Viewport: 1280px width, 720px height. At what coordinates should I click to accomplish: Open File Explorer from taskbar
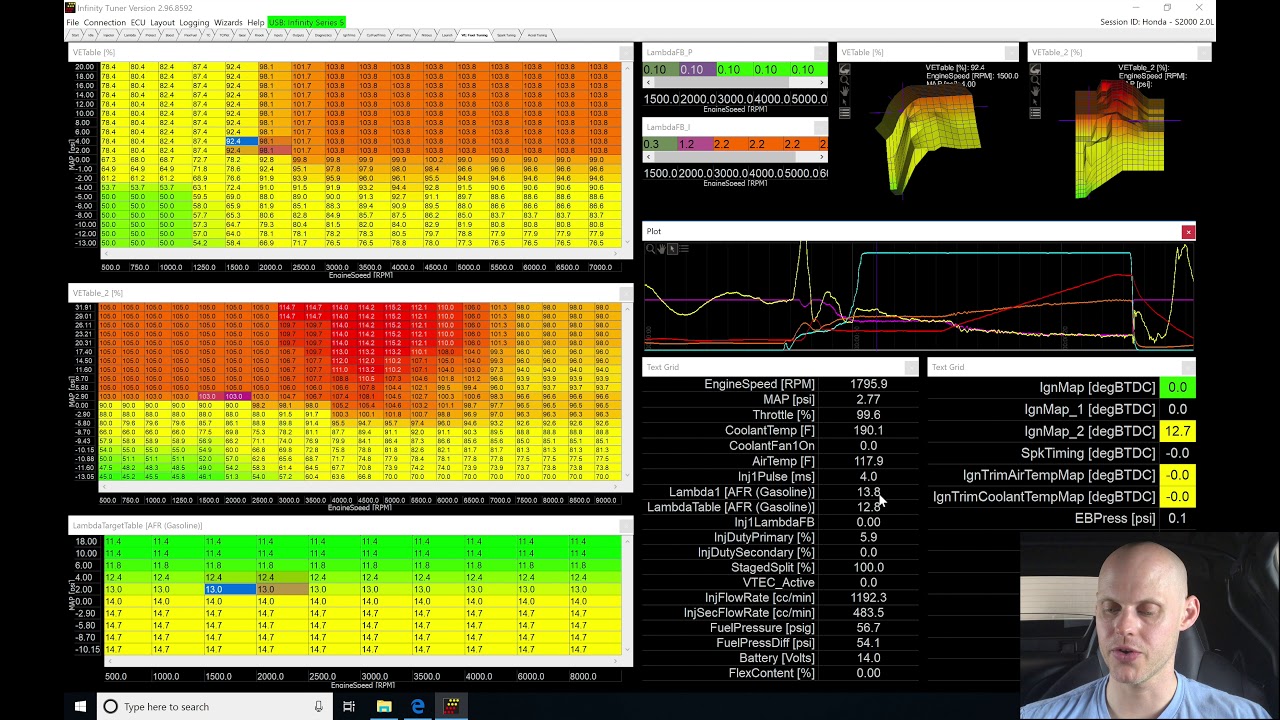click(384, 706)
